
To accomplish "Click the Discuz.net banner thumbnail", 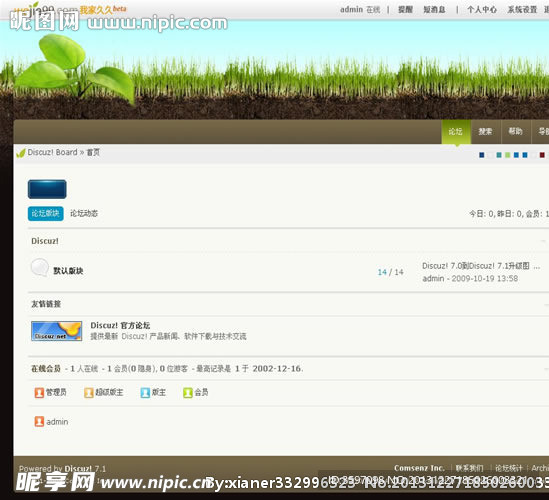I will [x=56, y=331].
